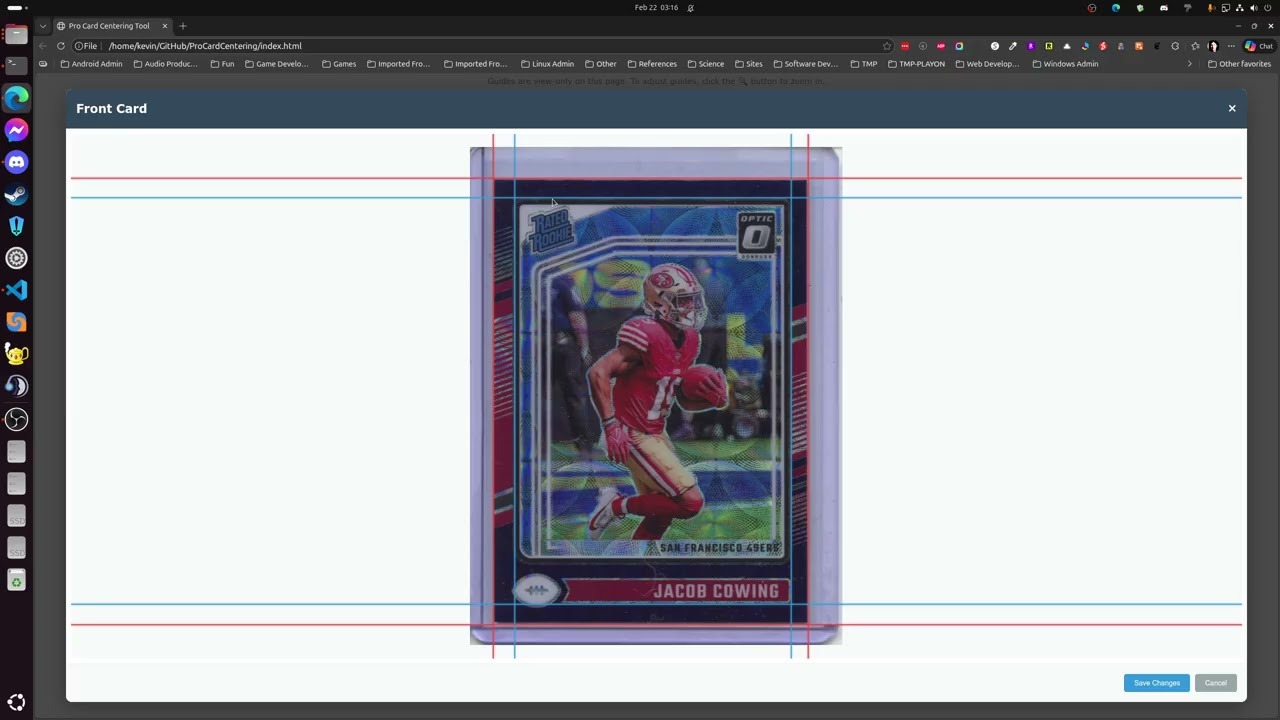
Task: Open the Extensions puzzle icon
Action: (1175, 46)
